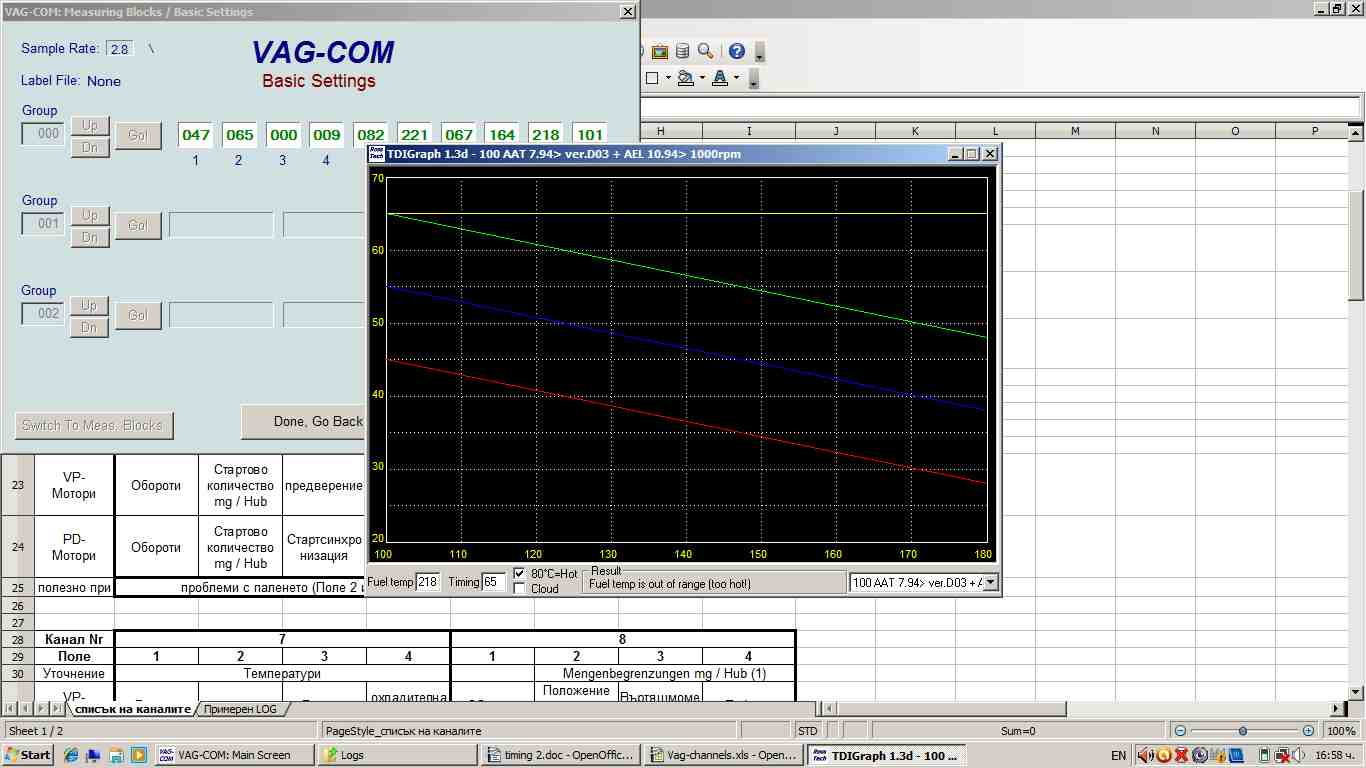This screenshot has width=1366, height=768.
Task: Open the Gallery icon in Calc toolbar
Action: [x=660, y=51]
